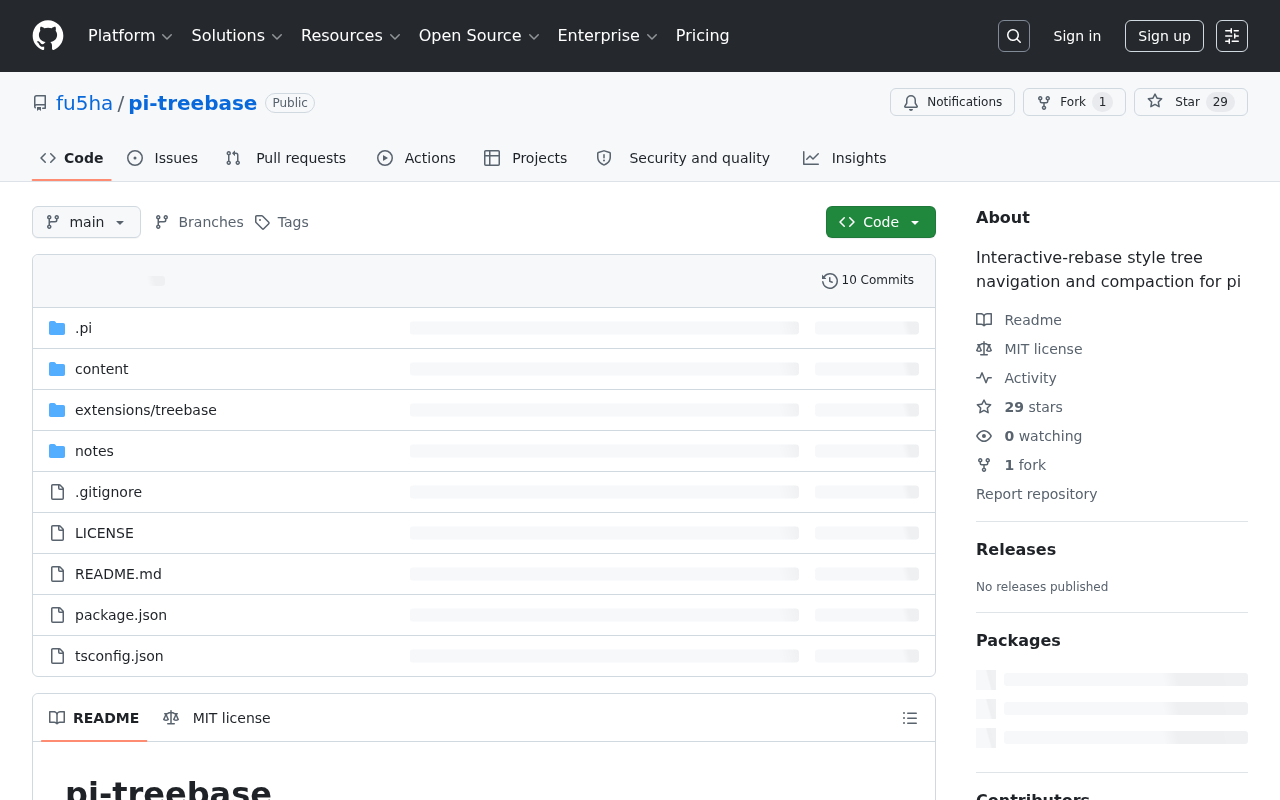Viewport: 1280px width, 800px height.
Task: Select the Code tab
Action: 71,158
